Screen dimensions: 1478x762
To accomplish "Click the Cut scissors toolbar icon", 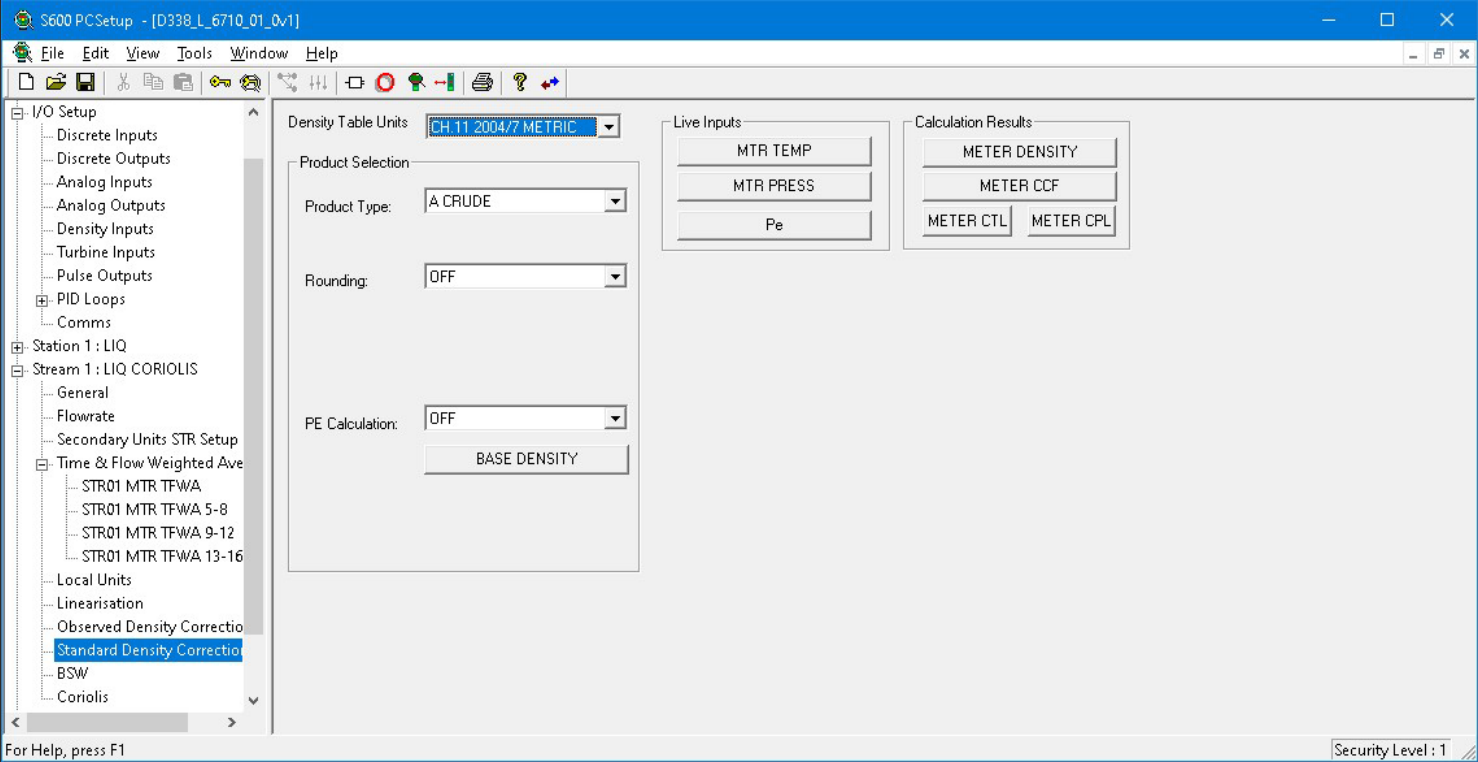I will (124, 82).
